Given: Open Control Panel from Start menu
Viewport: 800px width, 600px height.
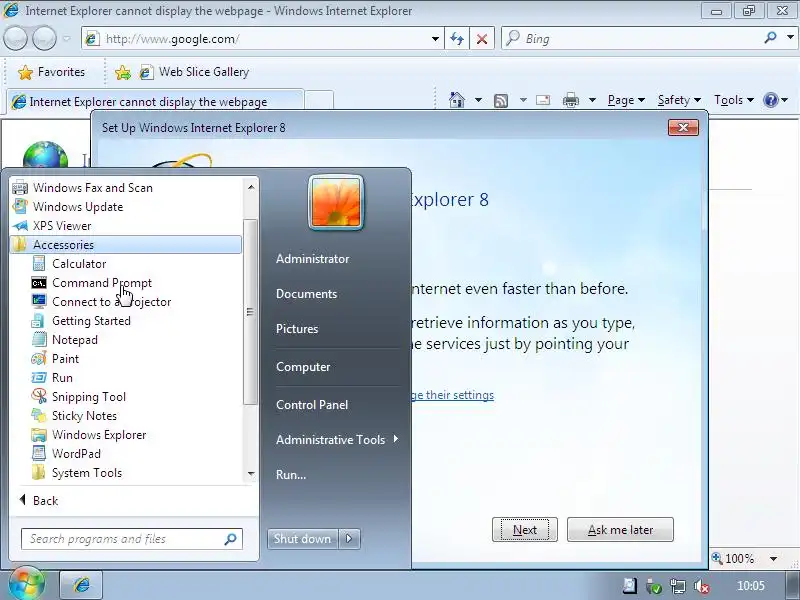Looking at the screenshot, I should (312, 405).
